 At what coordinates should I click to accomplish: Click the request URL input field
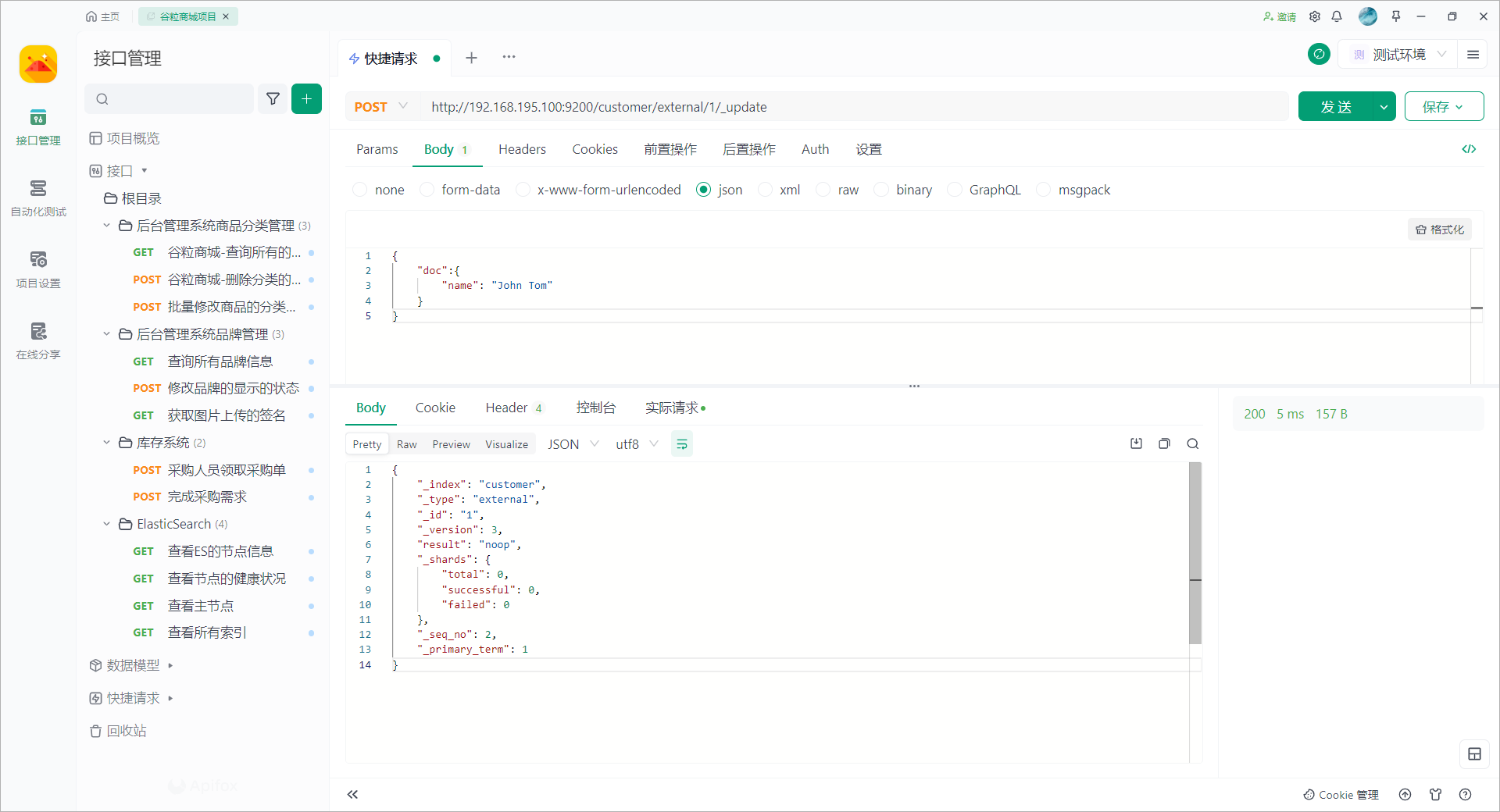[852, 107]
